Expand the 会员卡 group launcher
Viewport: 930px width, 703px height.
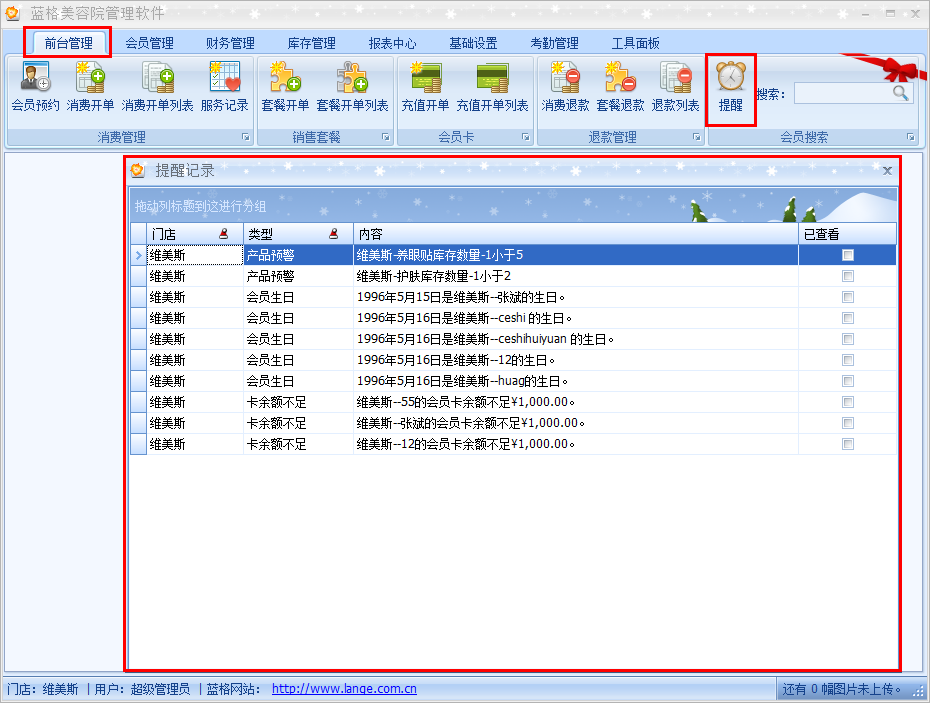coord(525,138)
